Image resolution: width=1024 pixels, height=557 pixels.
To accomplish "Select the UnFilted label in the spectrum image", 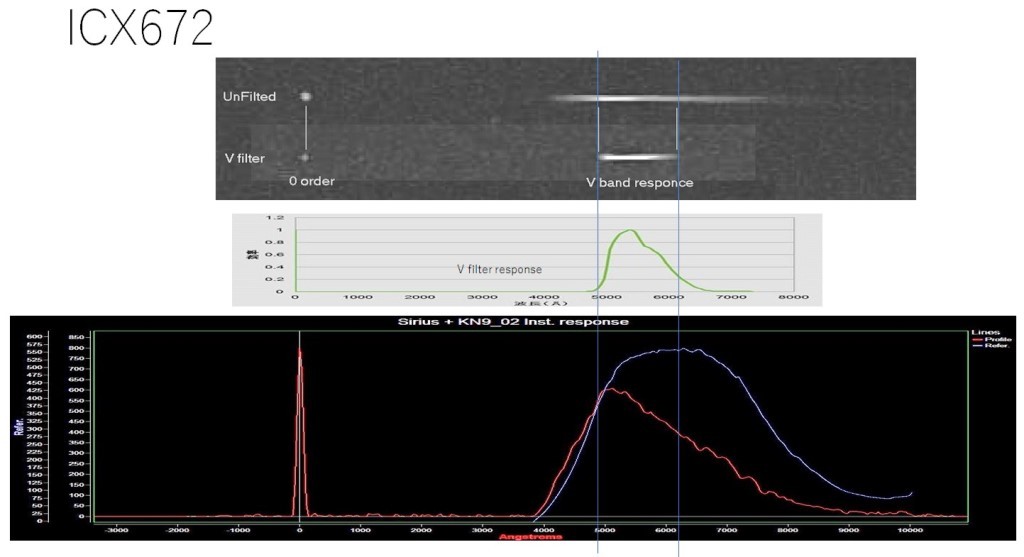I will pyautogui.click(x=249, y=97).
